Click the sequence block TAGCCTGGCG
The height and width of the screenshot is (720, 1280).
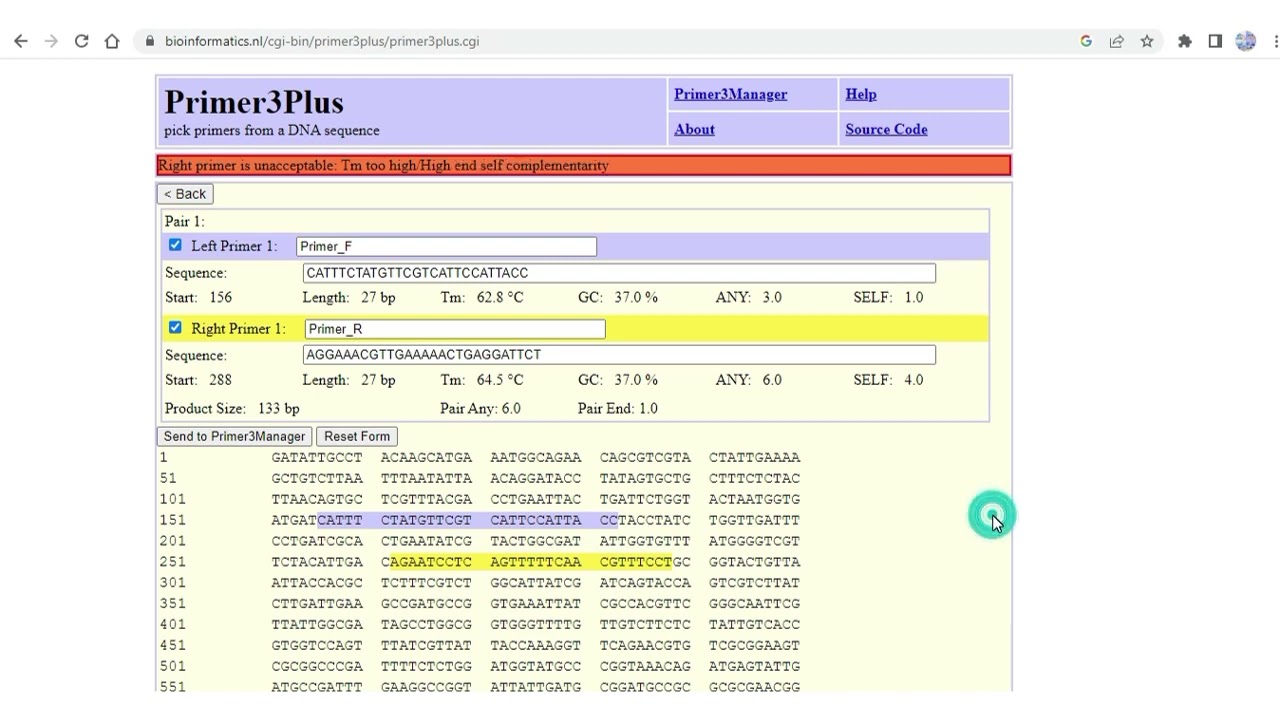(426, 625)
